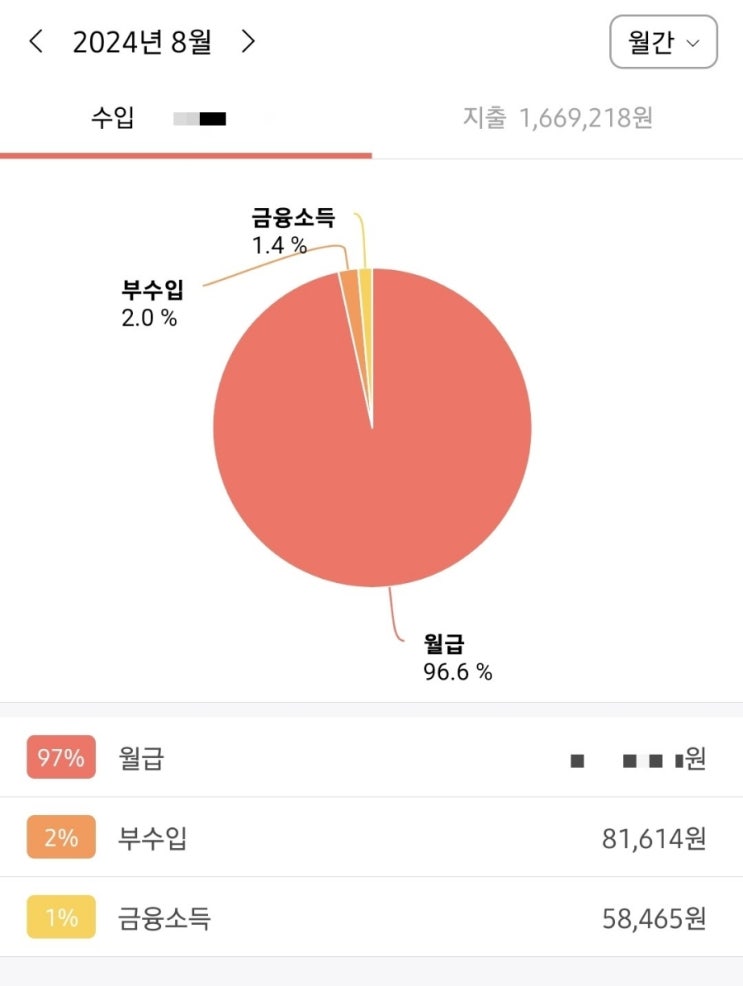
Task: Tap the 2024년 8월 date title
Action: [x=142, y=42]
